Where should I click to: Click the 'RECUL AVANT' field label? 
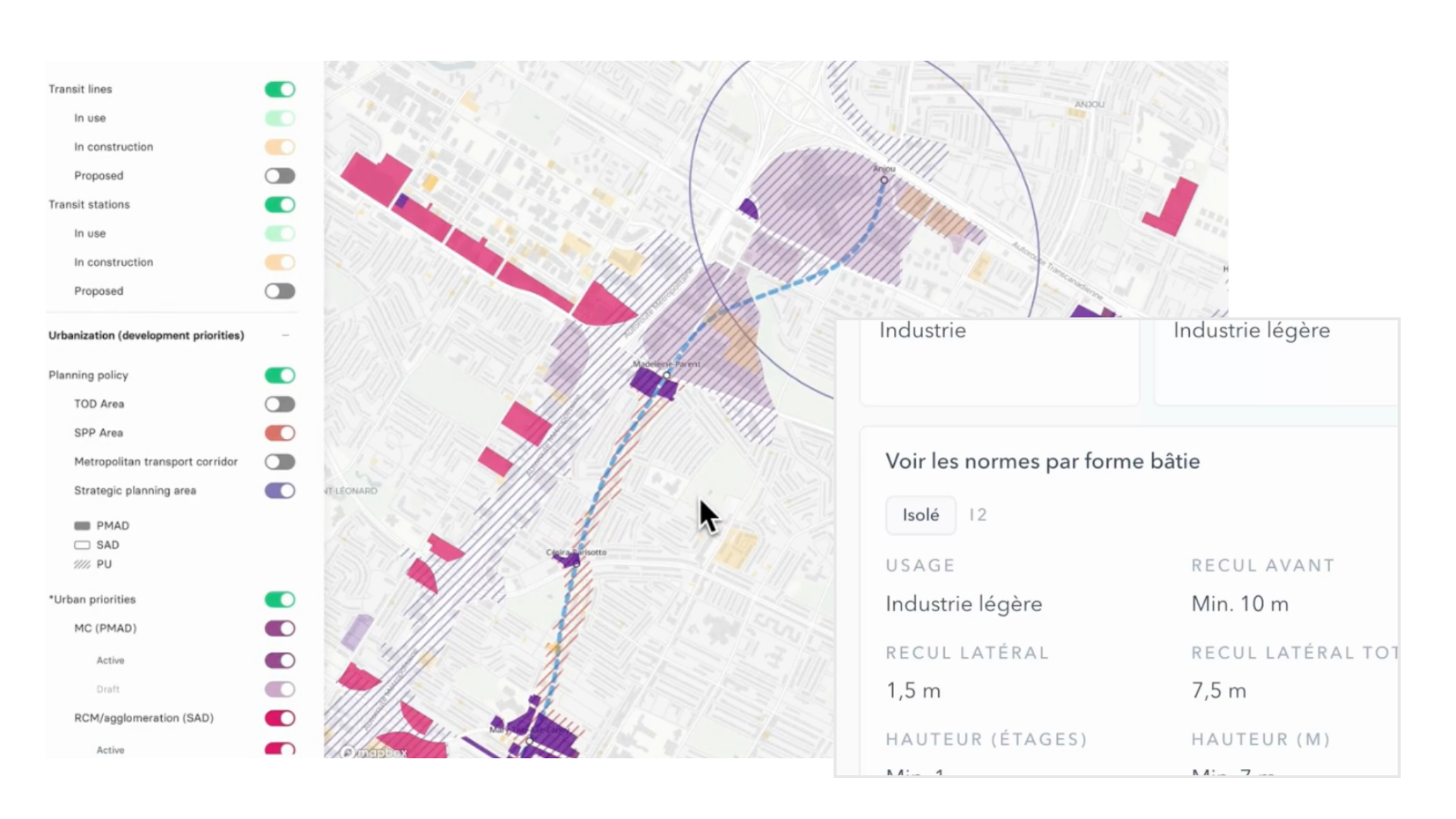[1263, 566]
